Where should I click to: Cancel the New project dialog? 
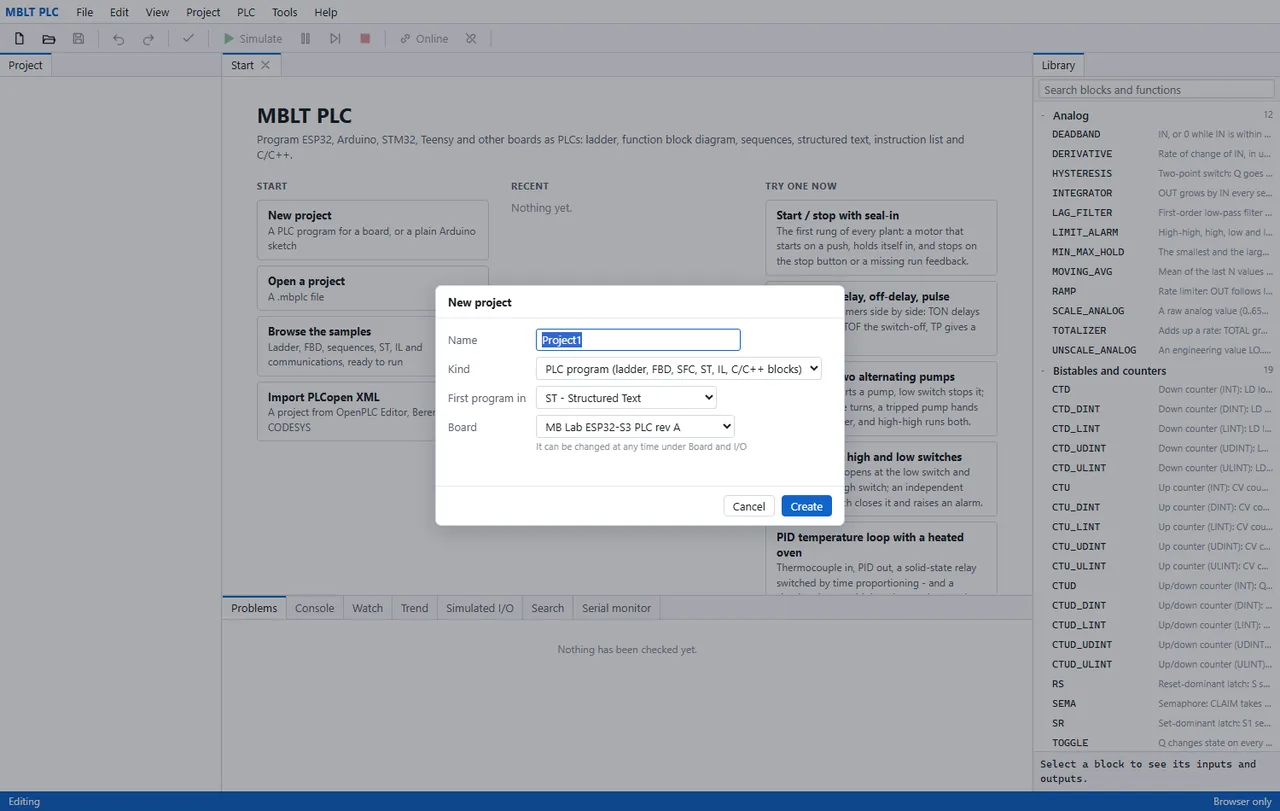click(749, 506)
